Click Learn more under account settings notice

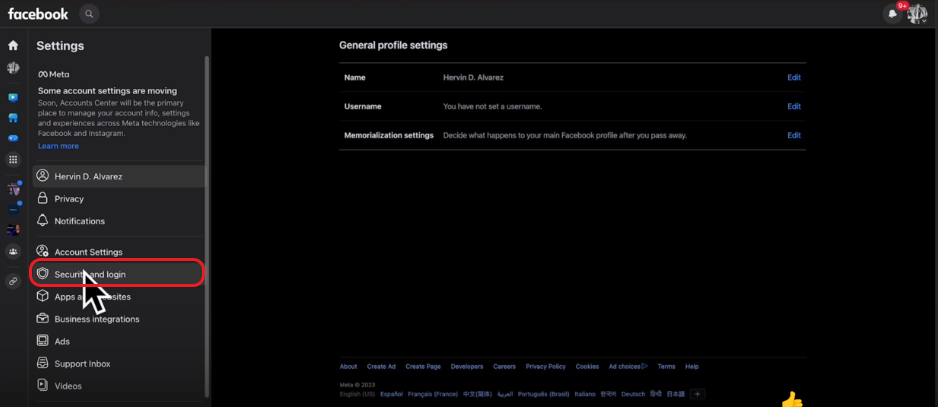[x=58, y=146]
